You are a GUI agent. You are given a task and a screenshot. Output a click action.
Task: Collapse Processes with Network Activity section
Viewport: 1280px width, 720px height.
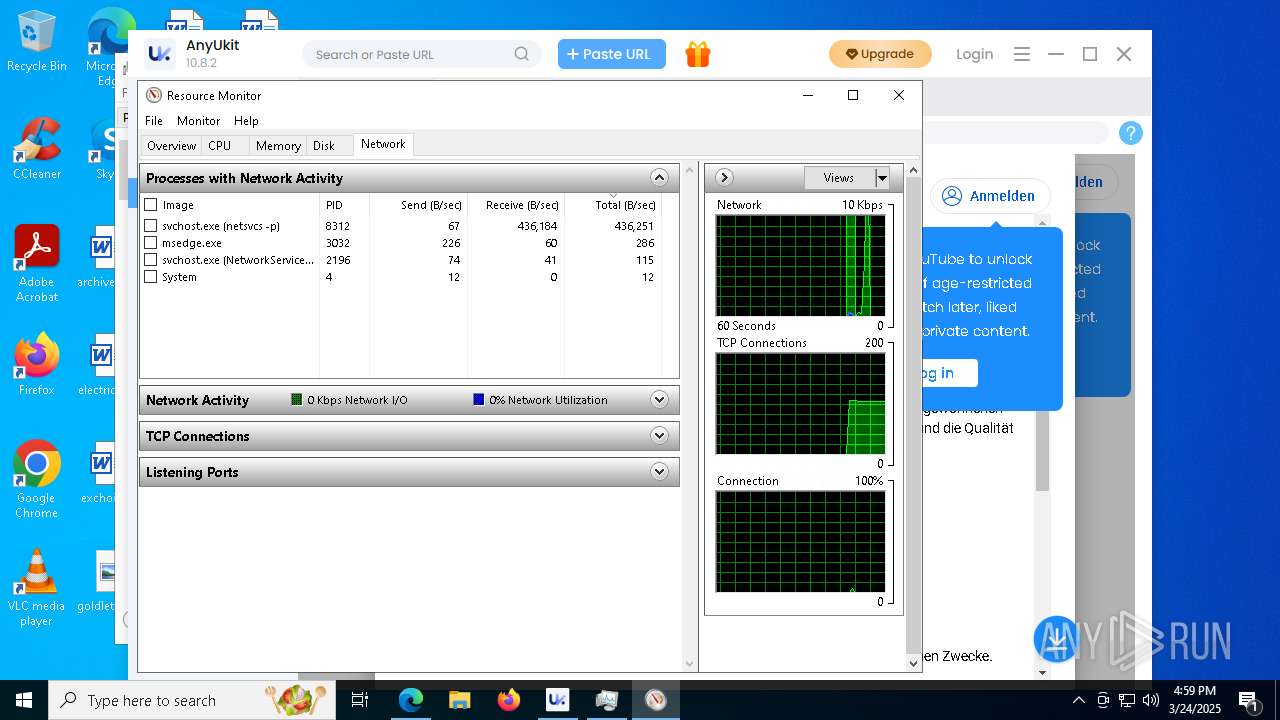(x=659, y=178)
